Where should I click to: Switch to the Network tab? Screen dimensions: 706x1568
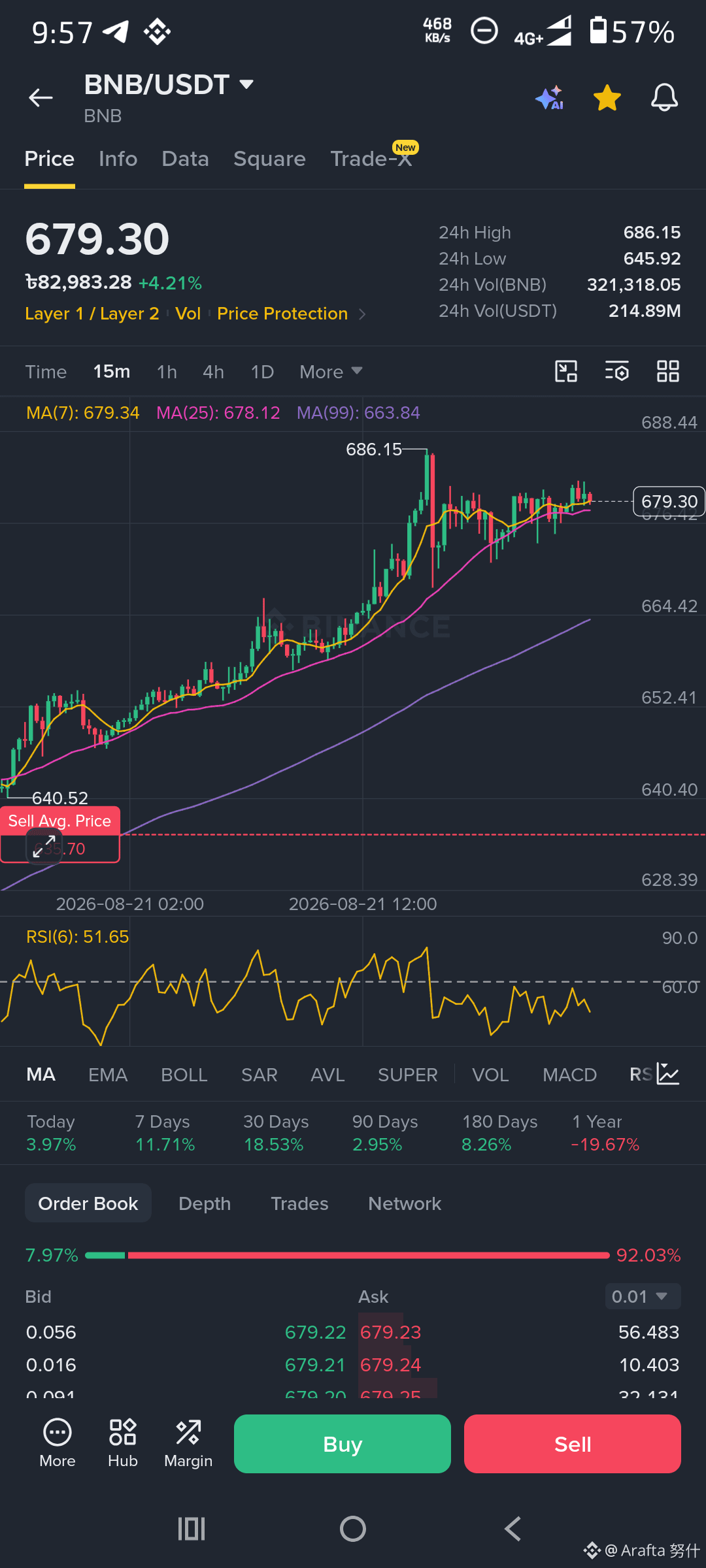[405, 1203]
